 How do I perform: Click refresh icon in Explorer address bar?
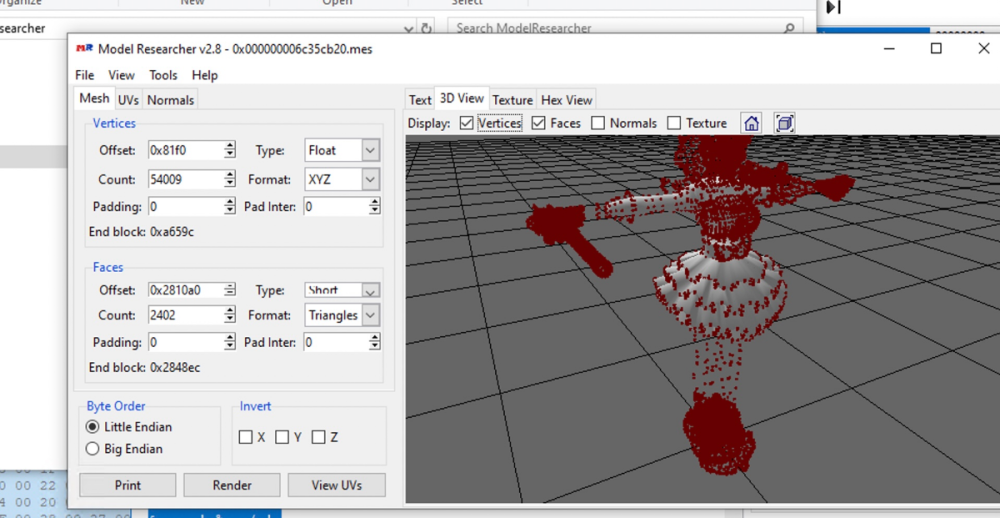(426, 29)
